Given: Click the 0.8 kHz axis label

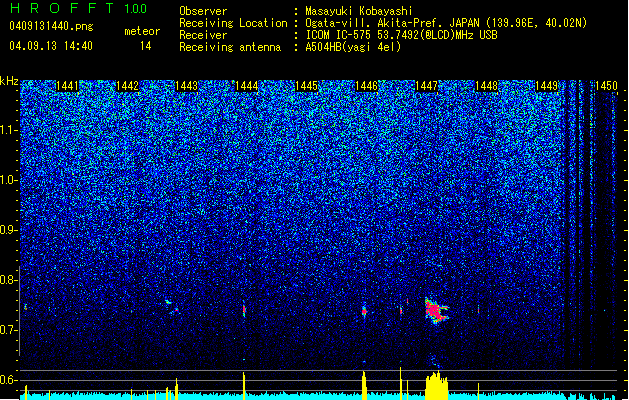Looking at the screenshot, I should tap(9, 280).
